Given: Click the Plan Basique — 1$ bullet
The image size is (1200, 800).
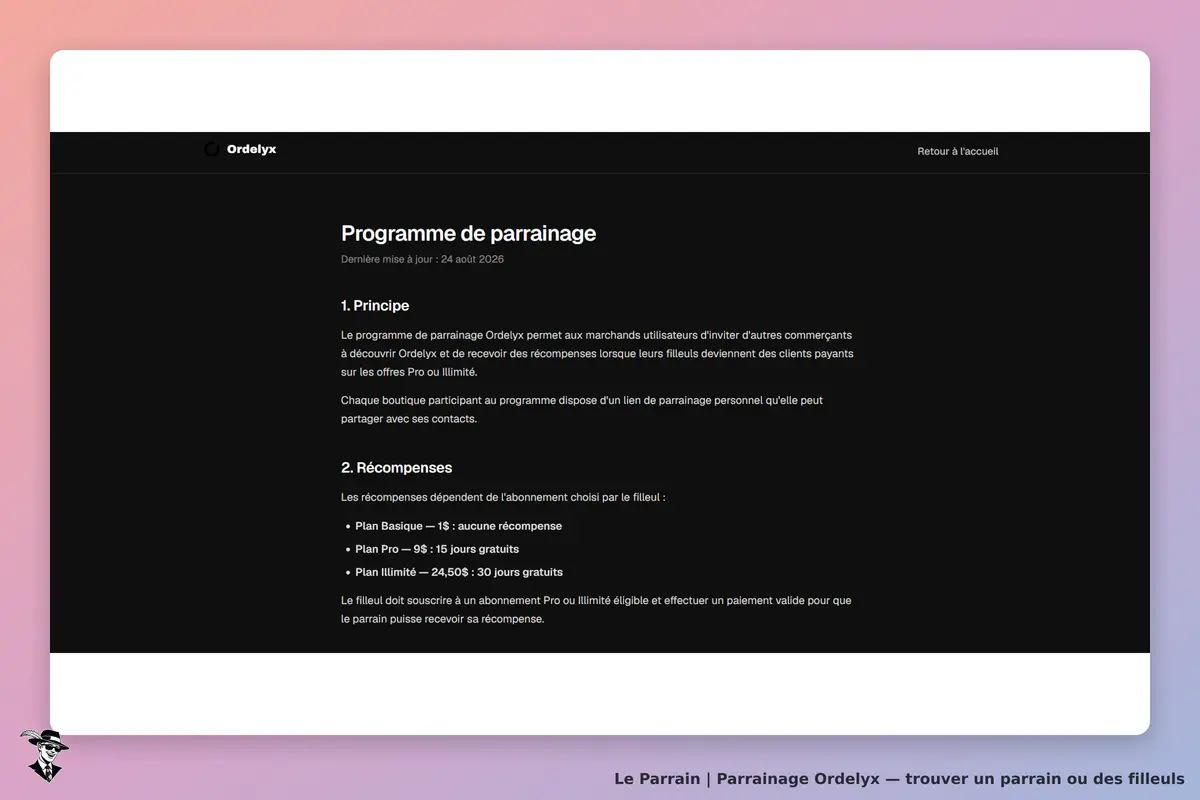Looking at the screenshot, I should pyautogui.click(x=458, y=526).
